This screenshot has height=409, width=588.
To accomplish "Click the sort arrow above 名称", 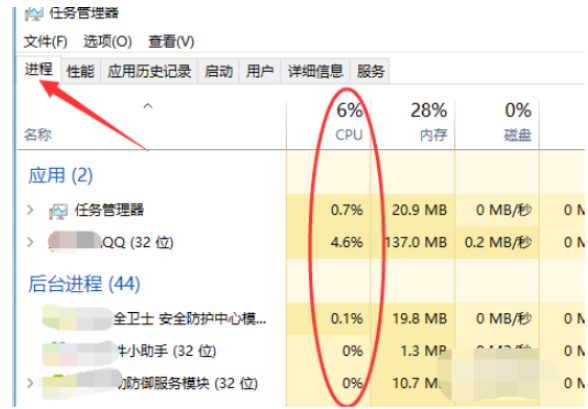I will [x=148, y=106].
